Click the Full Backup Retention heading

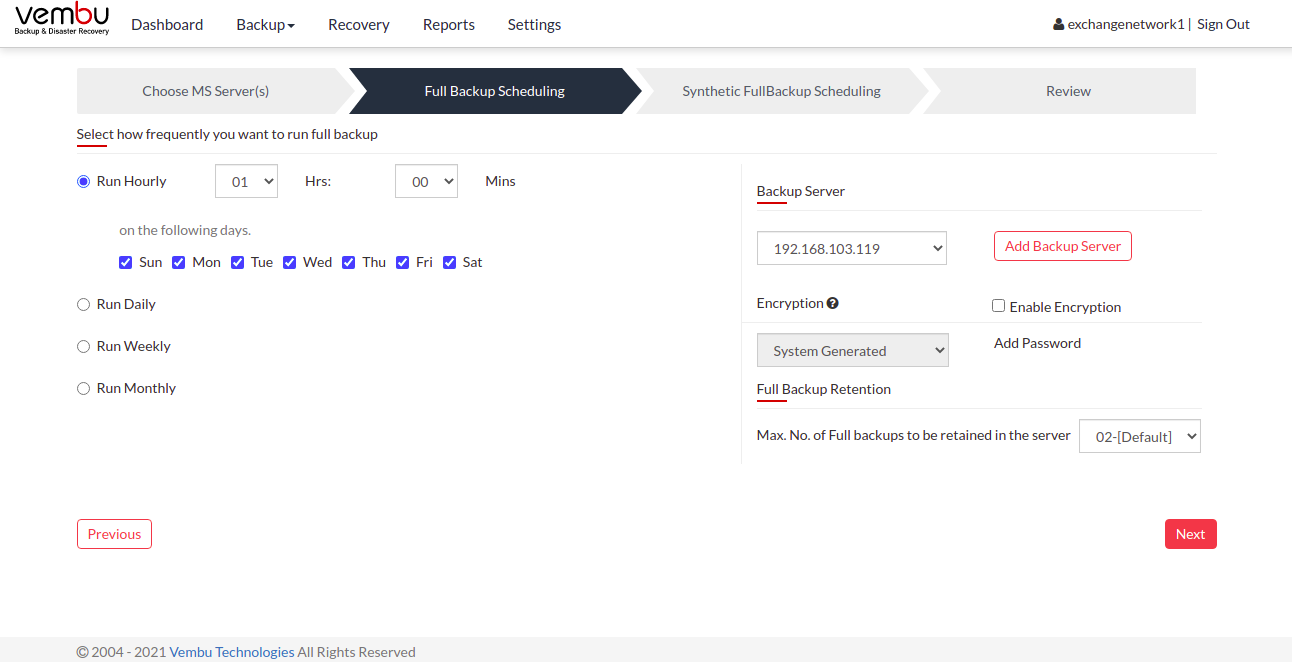point(824,389)
